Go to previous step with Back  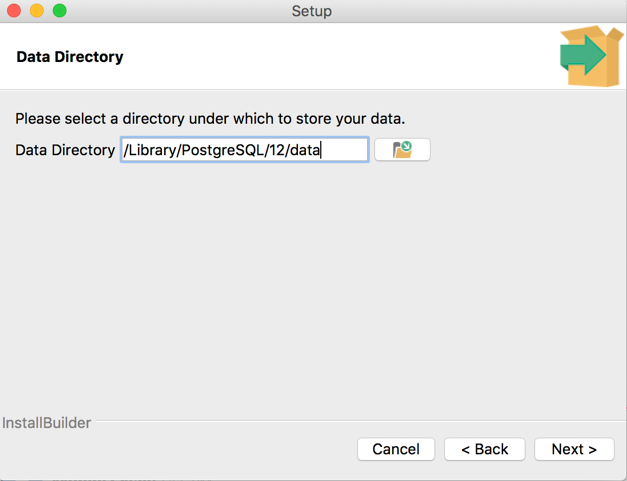485,449
